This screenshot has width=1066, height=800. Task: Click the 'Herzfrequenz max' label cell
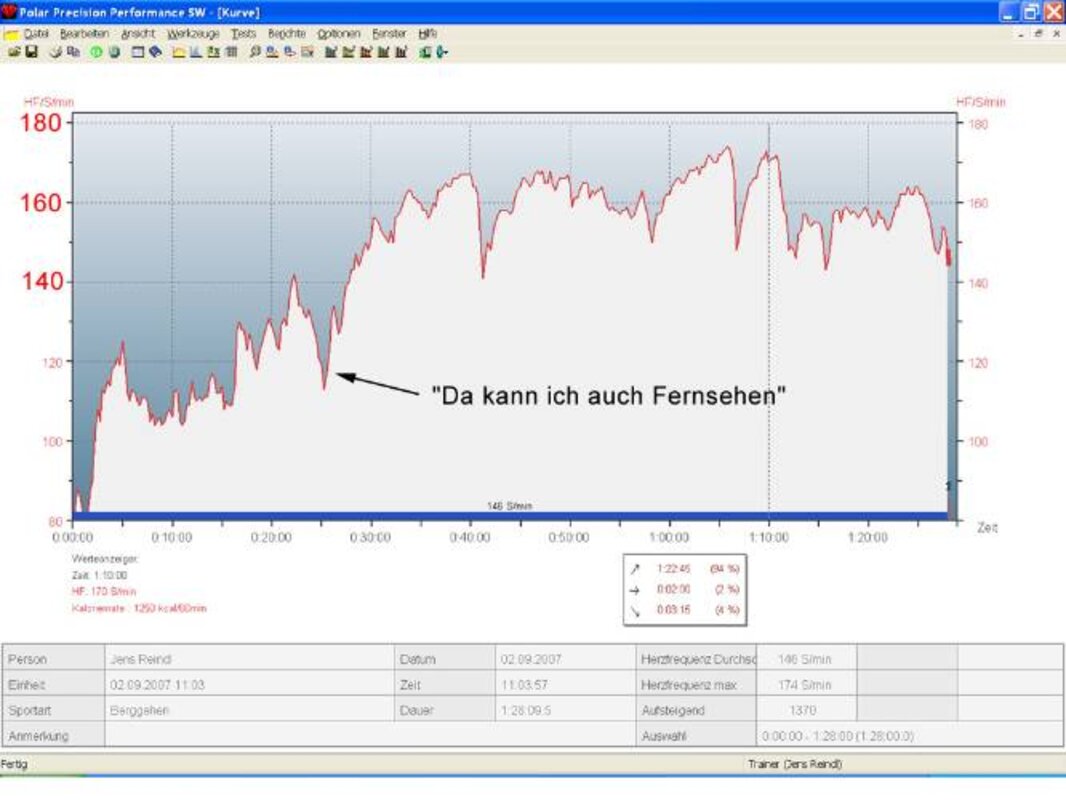coord(696,684)
